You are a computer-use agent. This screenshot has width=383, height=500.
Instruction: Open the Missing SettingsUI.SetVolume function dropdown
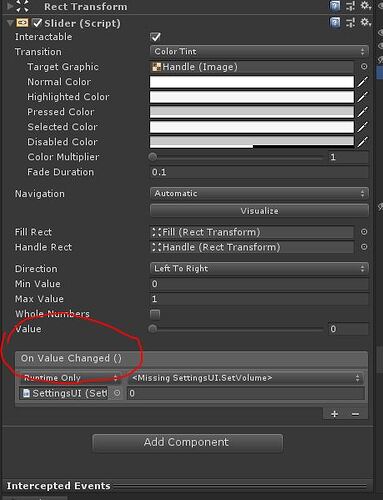(x=245, y=378)
